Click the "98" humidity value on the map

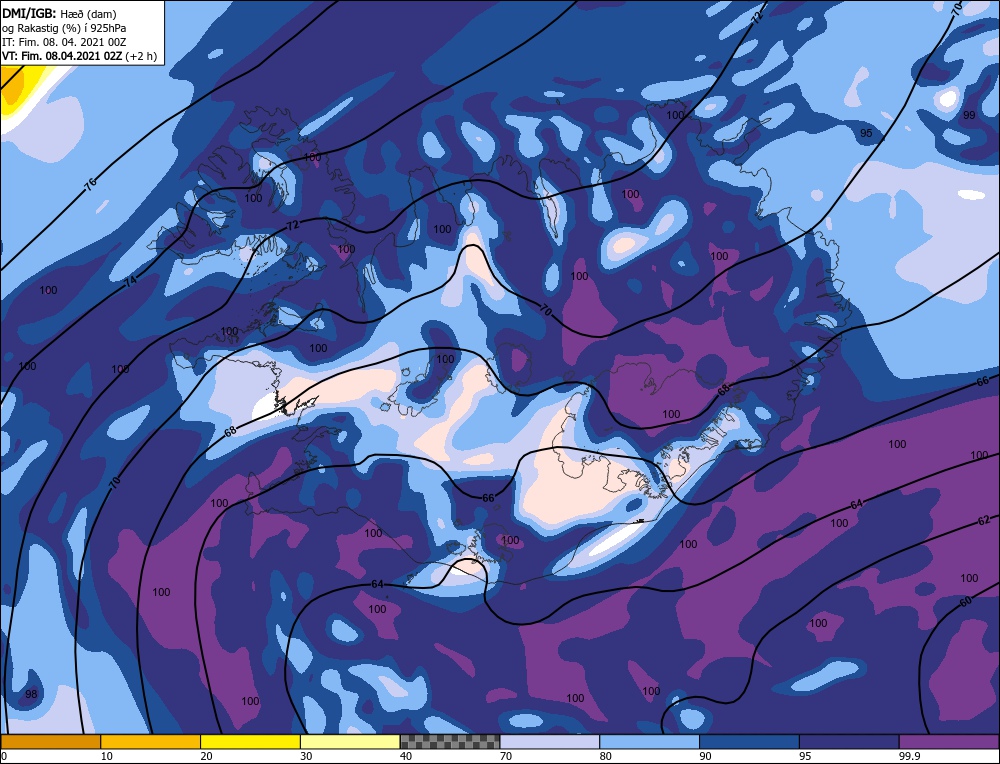pos(31,694)
